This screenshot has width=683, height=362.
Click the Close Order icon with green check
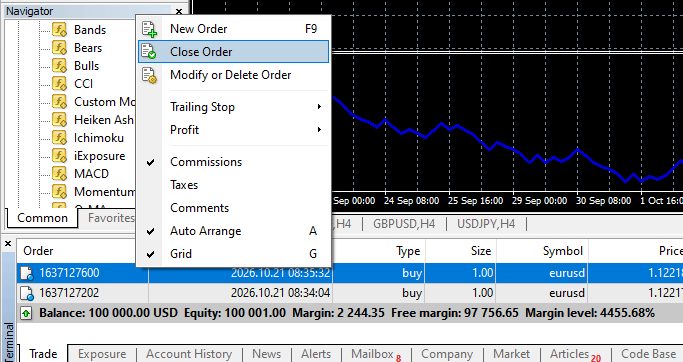point(149,52)
